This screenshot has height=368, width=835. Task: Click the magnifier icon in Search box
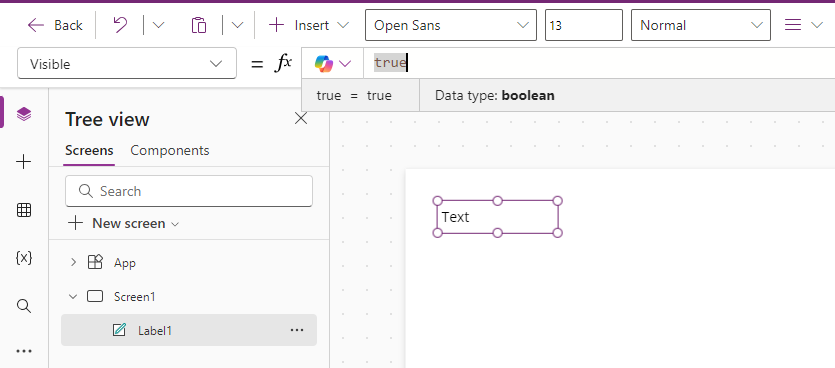[x=86, y=191]
